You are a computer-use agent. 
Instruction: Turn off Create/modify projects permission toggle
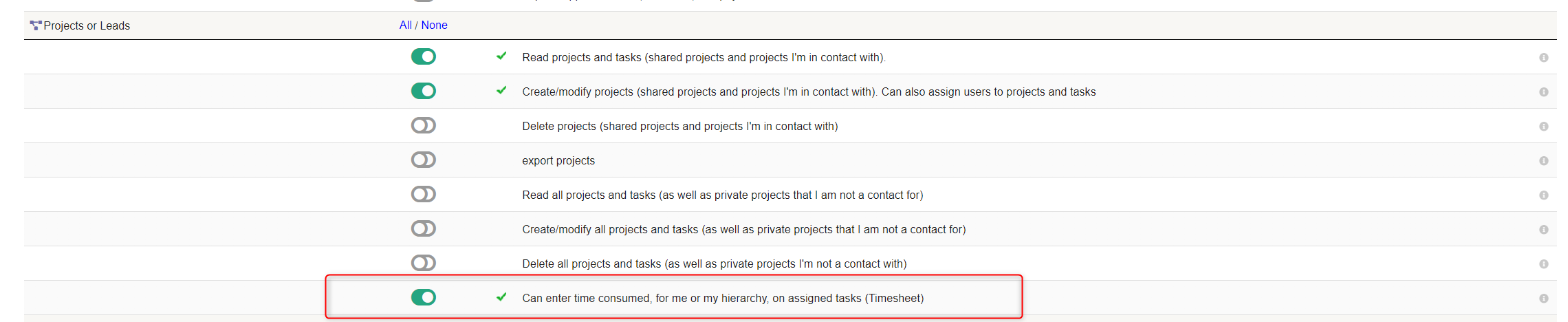pos(424,91)
